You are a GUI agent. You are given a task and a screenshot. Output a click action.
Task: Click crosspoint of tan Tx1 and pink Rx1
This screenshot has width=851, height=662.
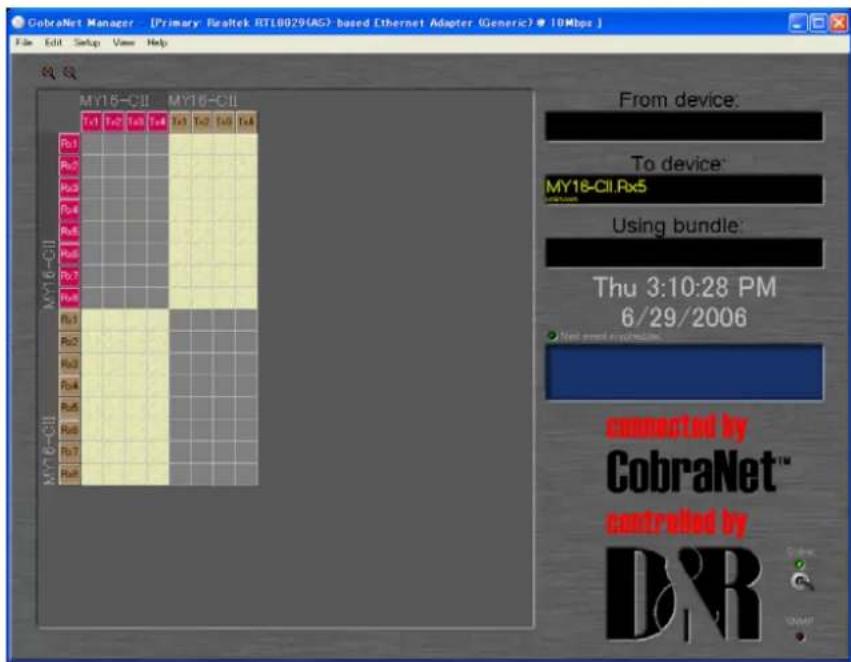pos(180,144)
